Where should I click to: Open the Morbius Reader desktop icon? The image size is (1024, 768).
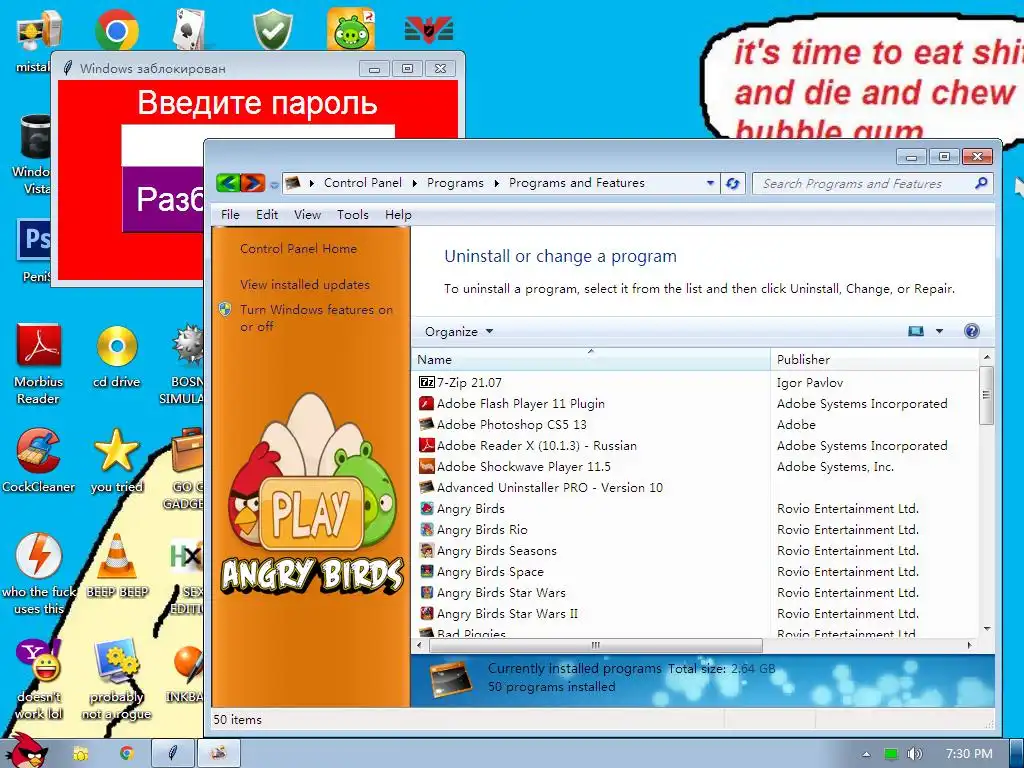tap(39, 364)
